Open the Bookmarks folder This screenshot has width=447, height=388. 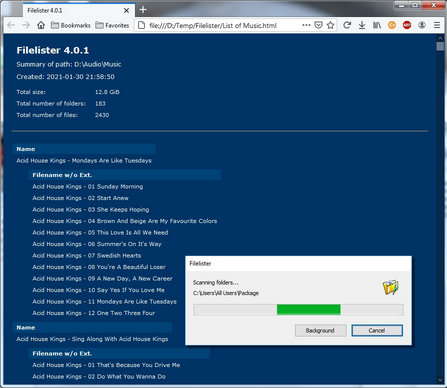pos(71,25)
